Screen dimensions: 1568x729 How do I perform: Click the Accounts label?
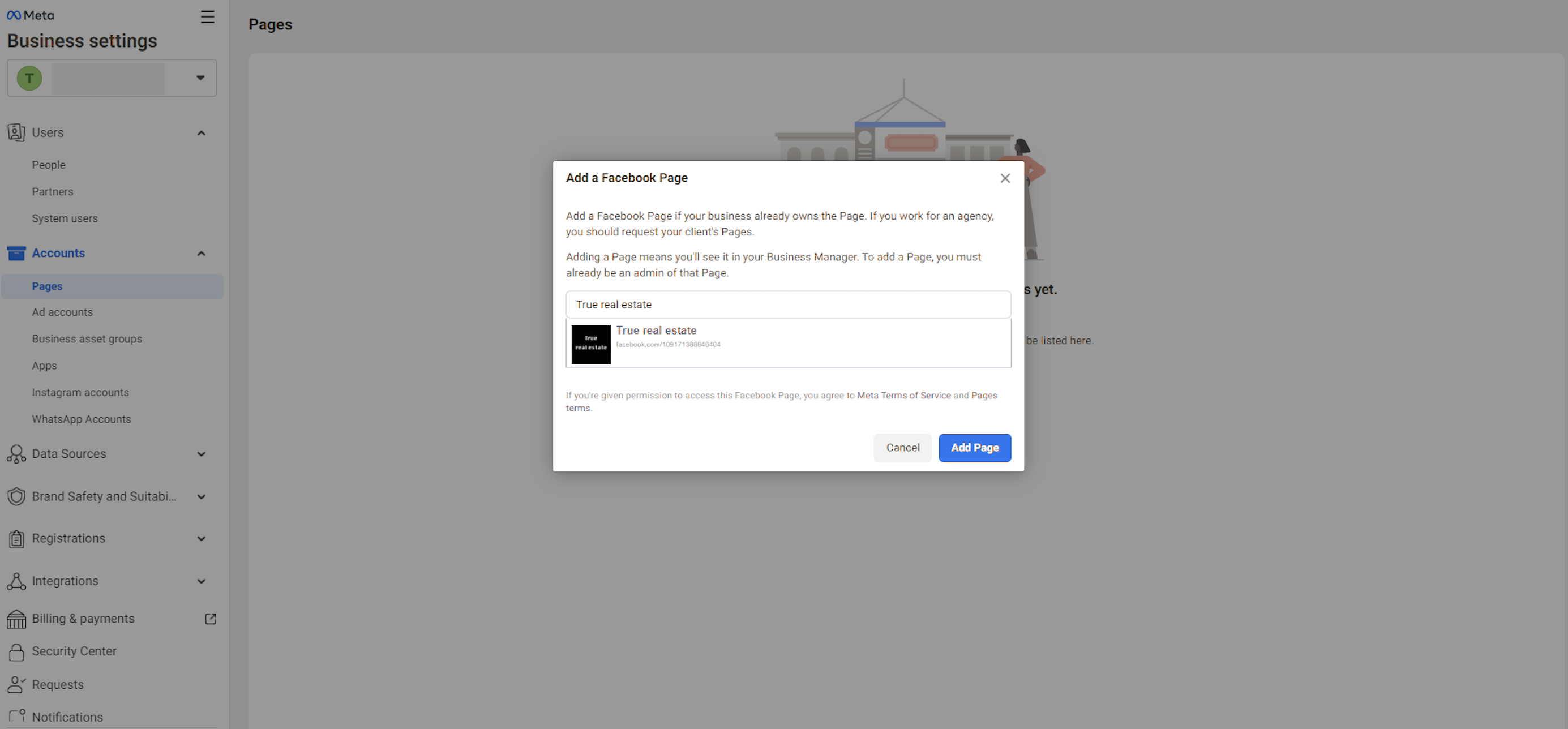[x=58, y=253]
